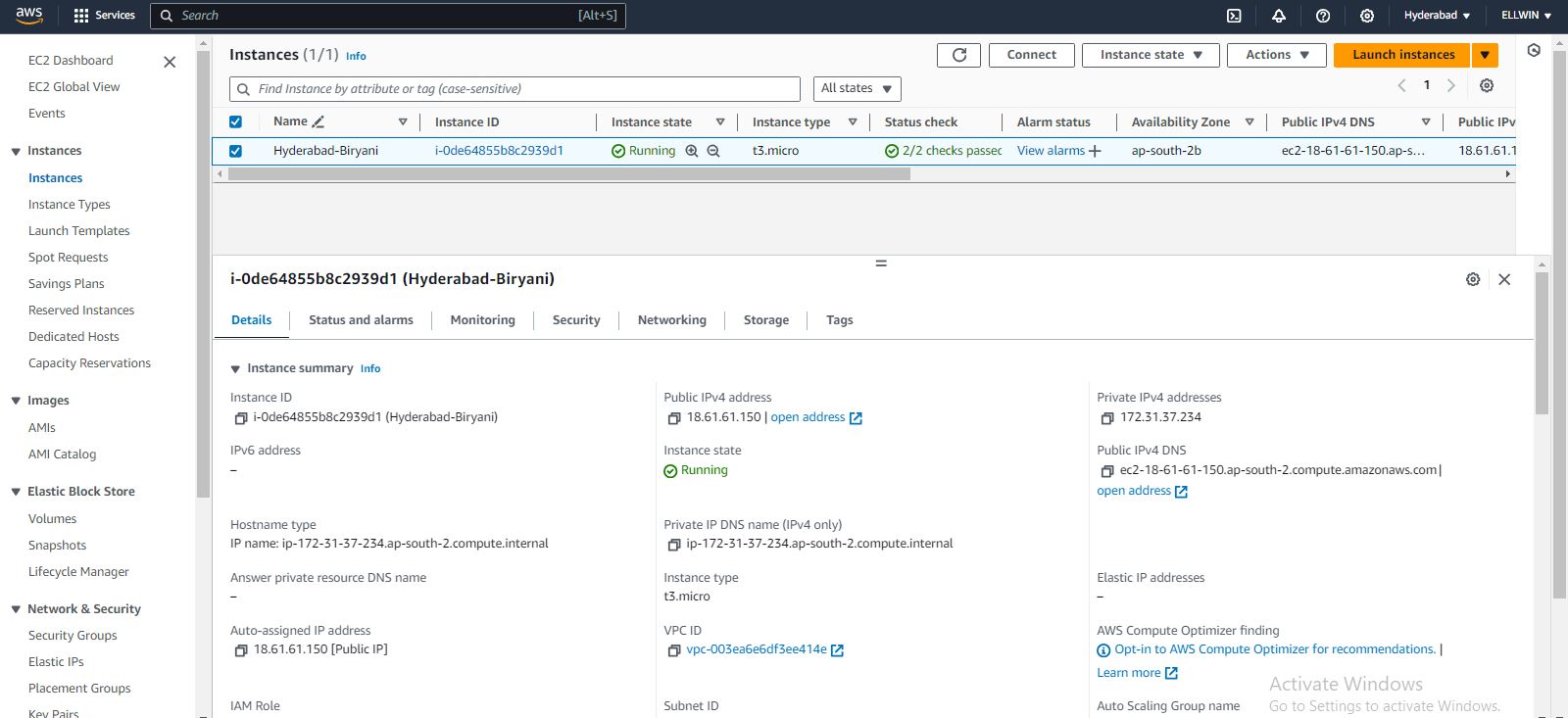Viewport: 1568px width, 718px height.
Task: Click the Connect button
Action: (x=1031, y=55)
